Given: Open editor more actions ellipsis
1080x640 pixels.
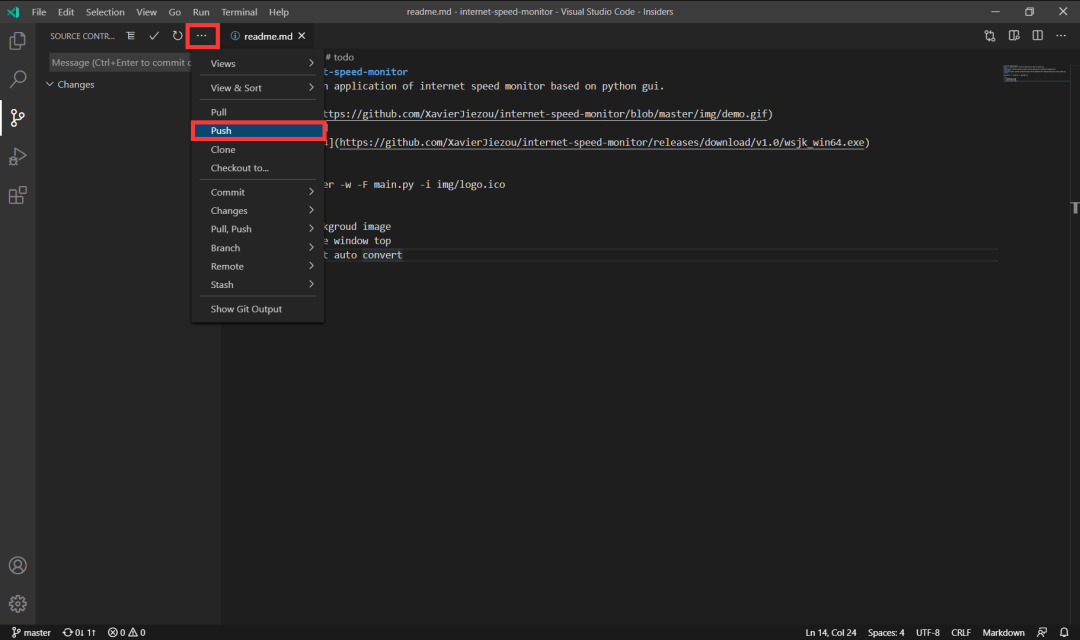Looking at the screenshot, I should [x=1061, y=36].
